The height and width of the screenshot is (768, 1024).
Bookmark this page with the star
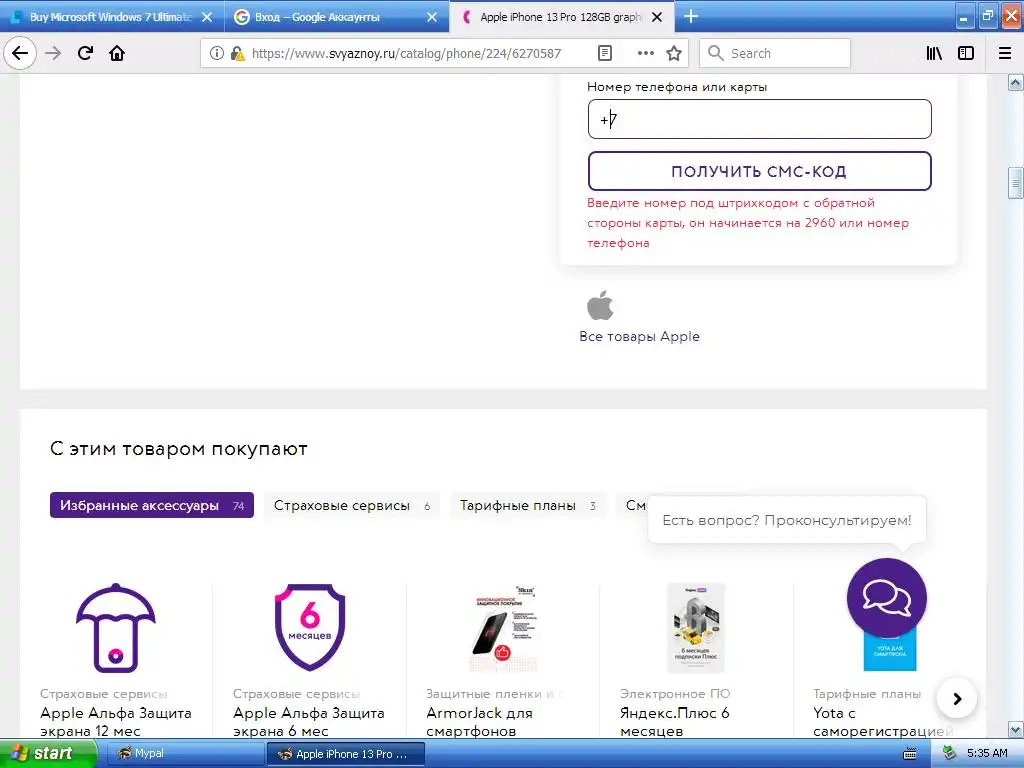coord(674,53)
